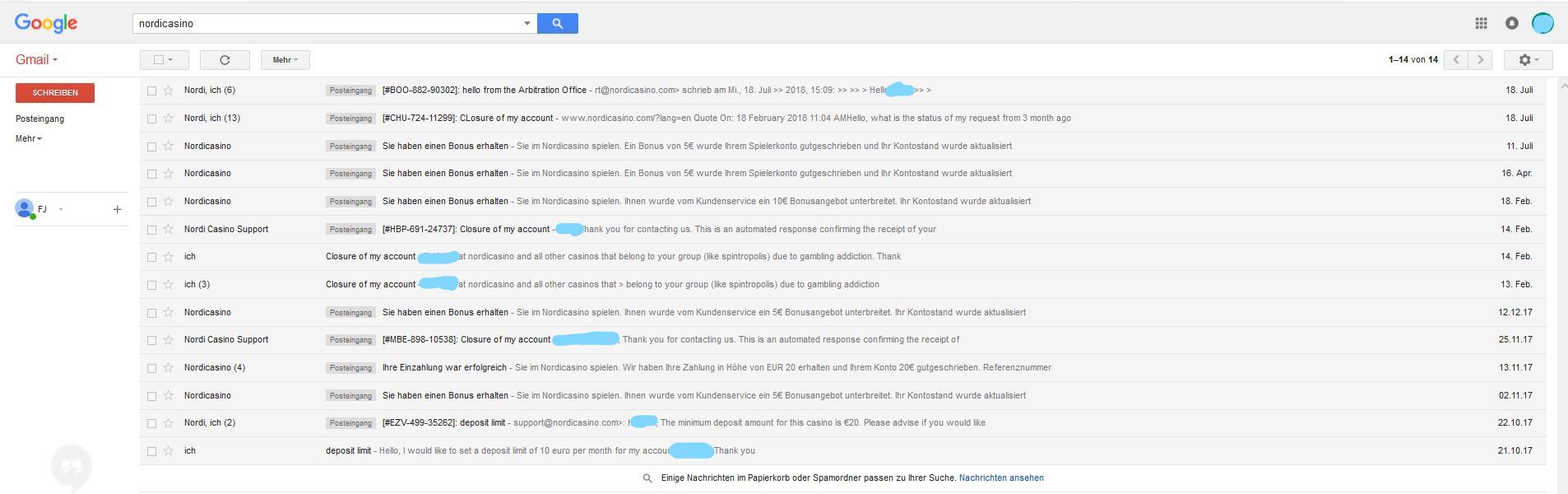The image size is (1568, 494).
Task: Star the CHU-724-11299 closure email
Action: (x=168, y=118)
